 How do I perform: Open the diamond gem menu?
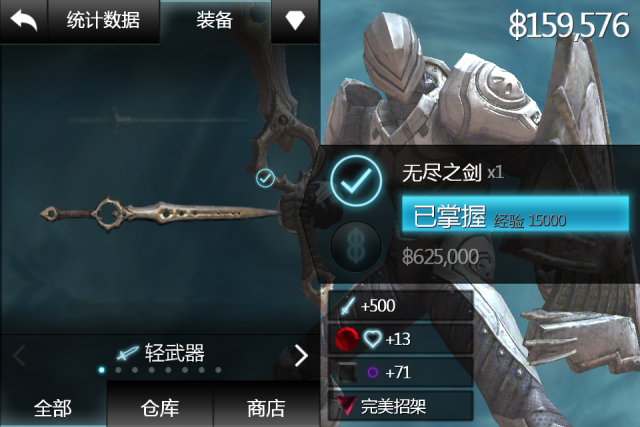[295, 20]
